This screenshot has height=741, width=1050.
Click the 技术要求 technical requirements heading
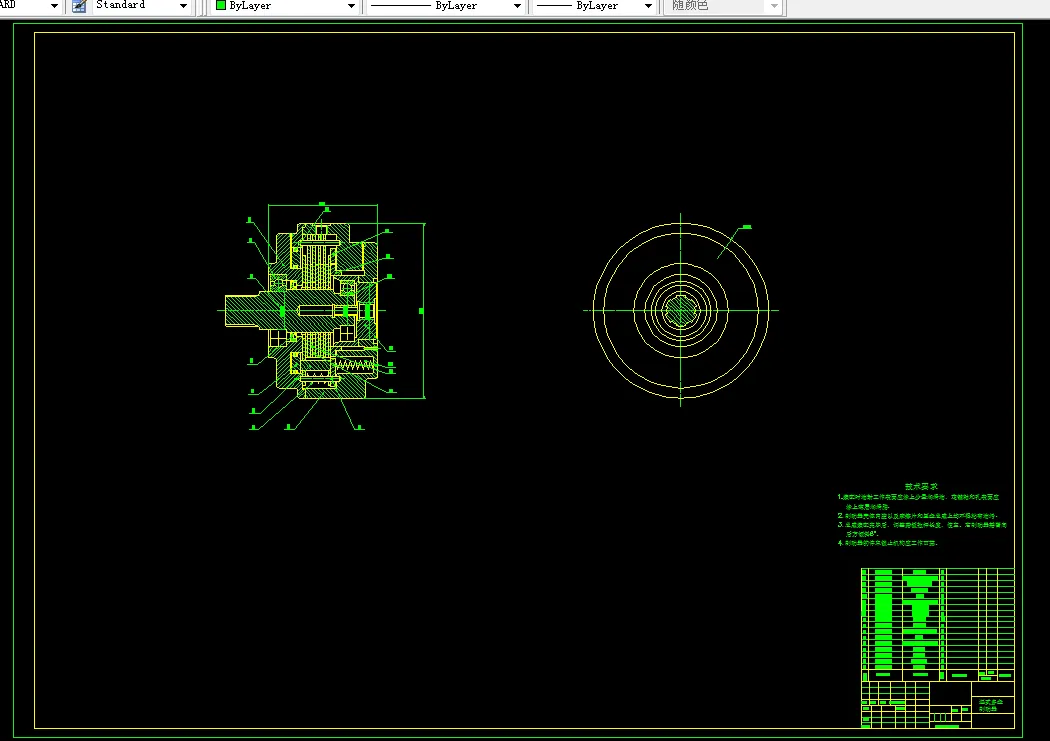921,487
